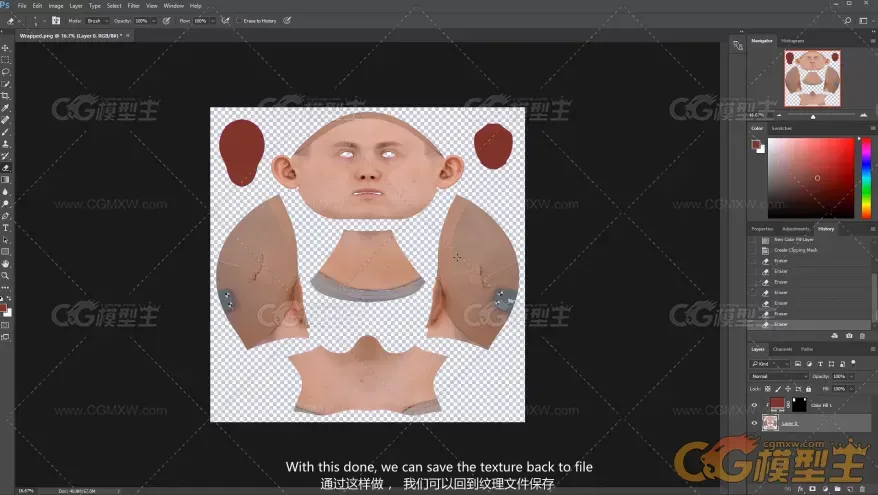Toggle pressure for opacity icon
Viewport: 878px width, 495px height.
[166, 21]
